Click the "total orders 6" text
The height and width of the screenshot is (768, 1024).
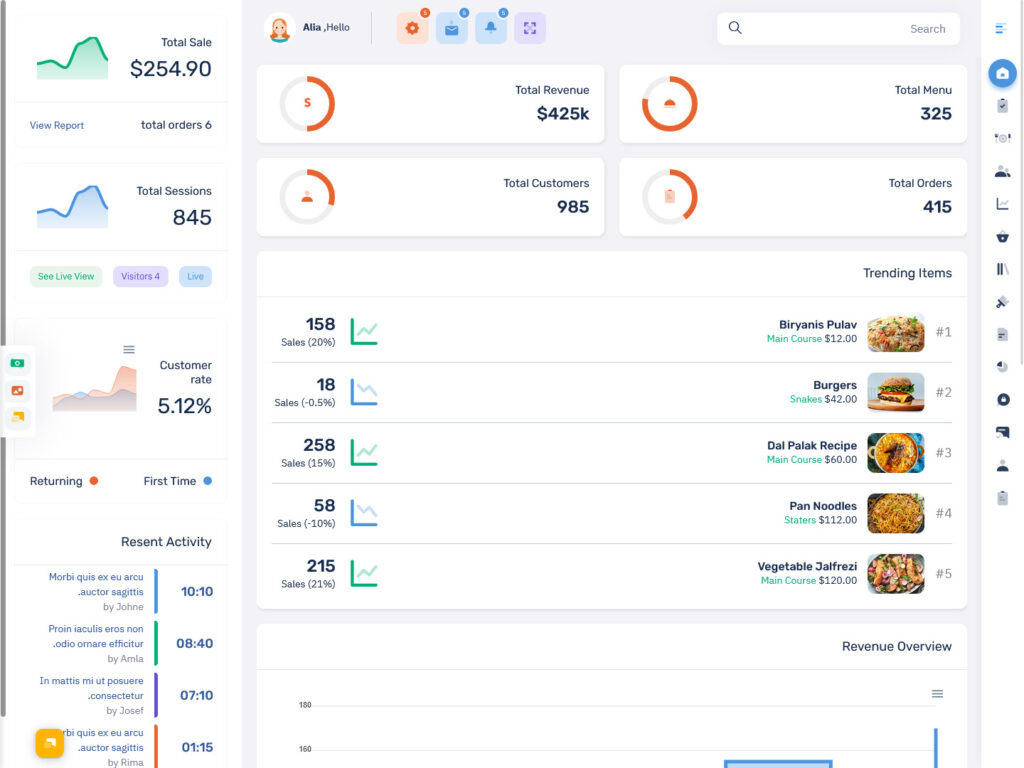(176, 125)
